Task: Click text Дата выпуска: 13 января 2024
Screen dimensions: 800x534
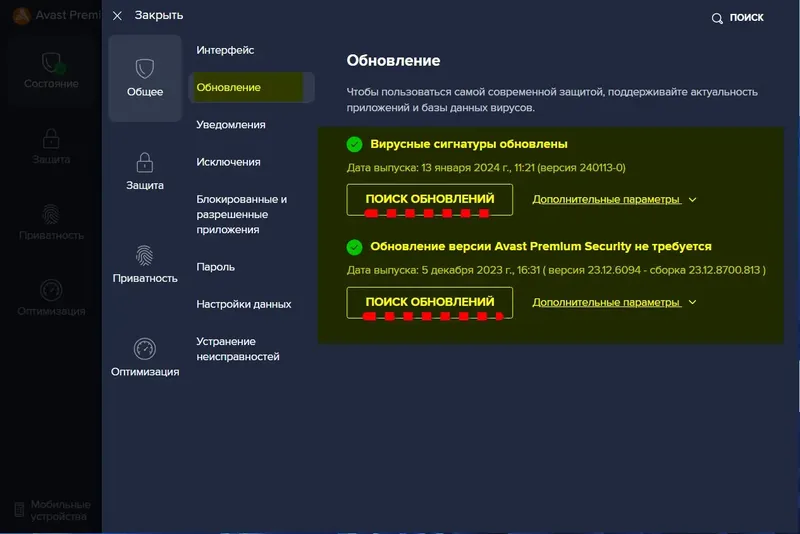Action: click(x=486, y=168)
